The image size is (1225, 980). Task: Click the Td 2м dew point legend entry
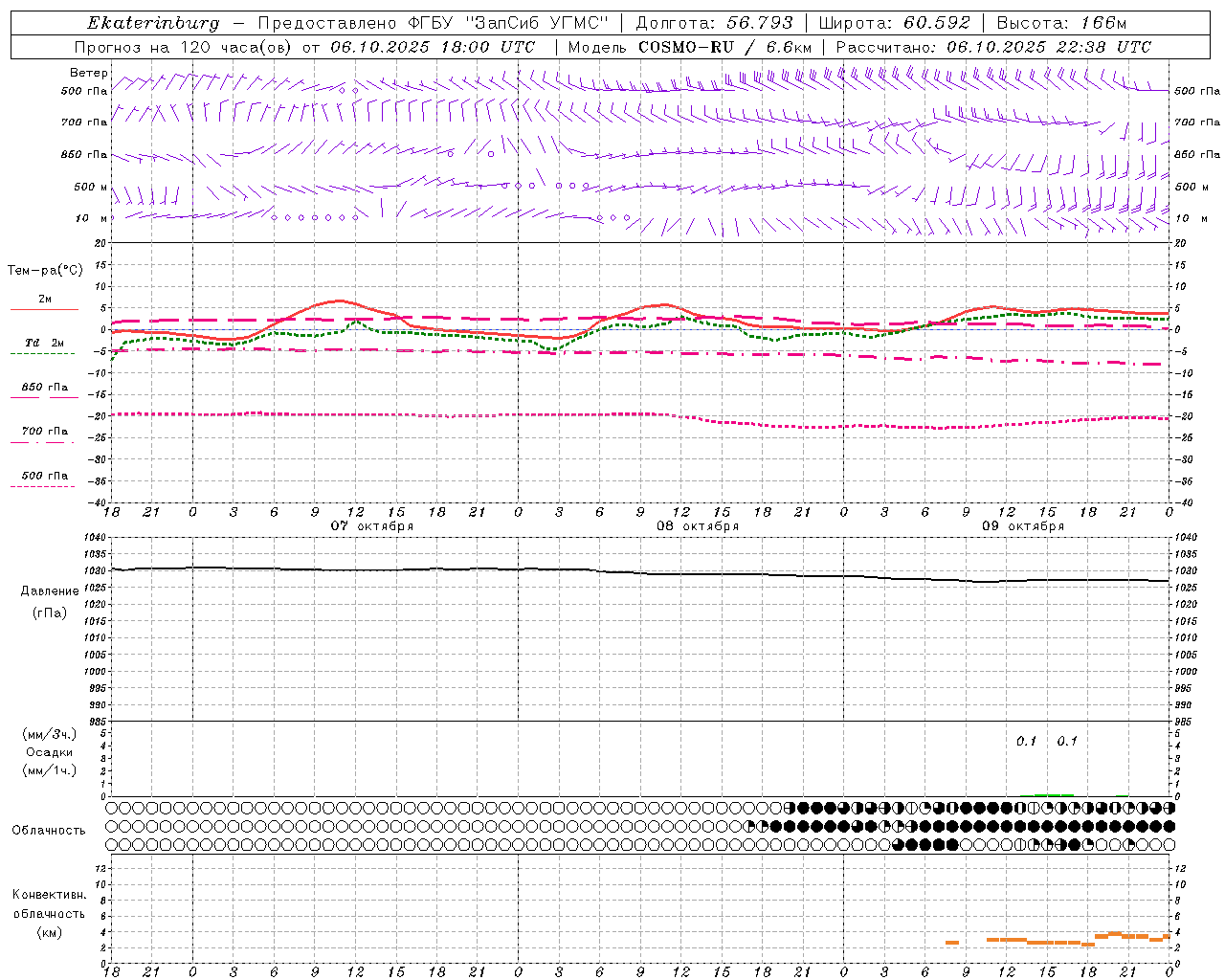(44, 343)
